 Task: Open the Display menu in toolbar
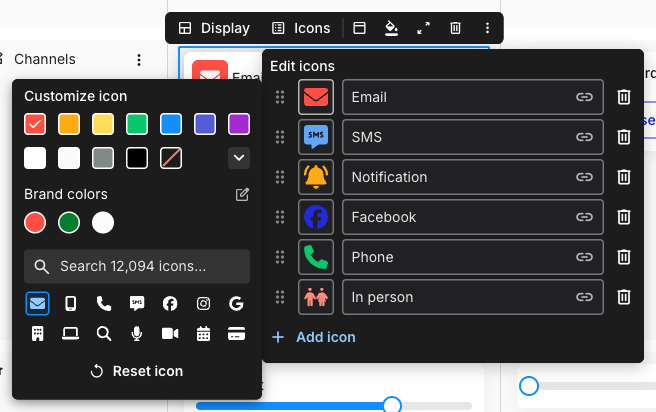coord(214,28)
